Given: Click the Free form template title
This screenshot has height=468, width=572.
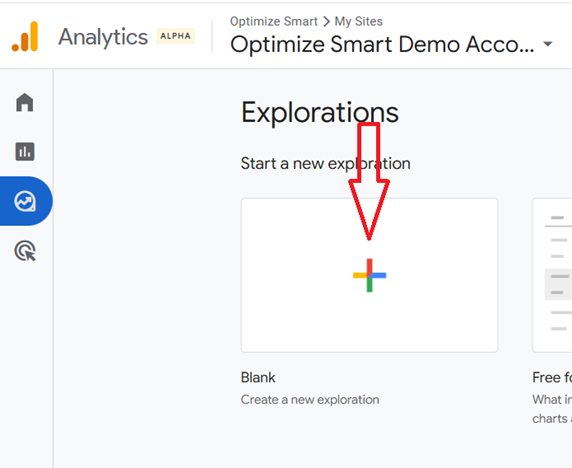Looking at the screenshot, I should point(552,378).
